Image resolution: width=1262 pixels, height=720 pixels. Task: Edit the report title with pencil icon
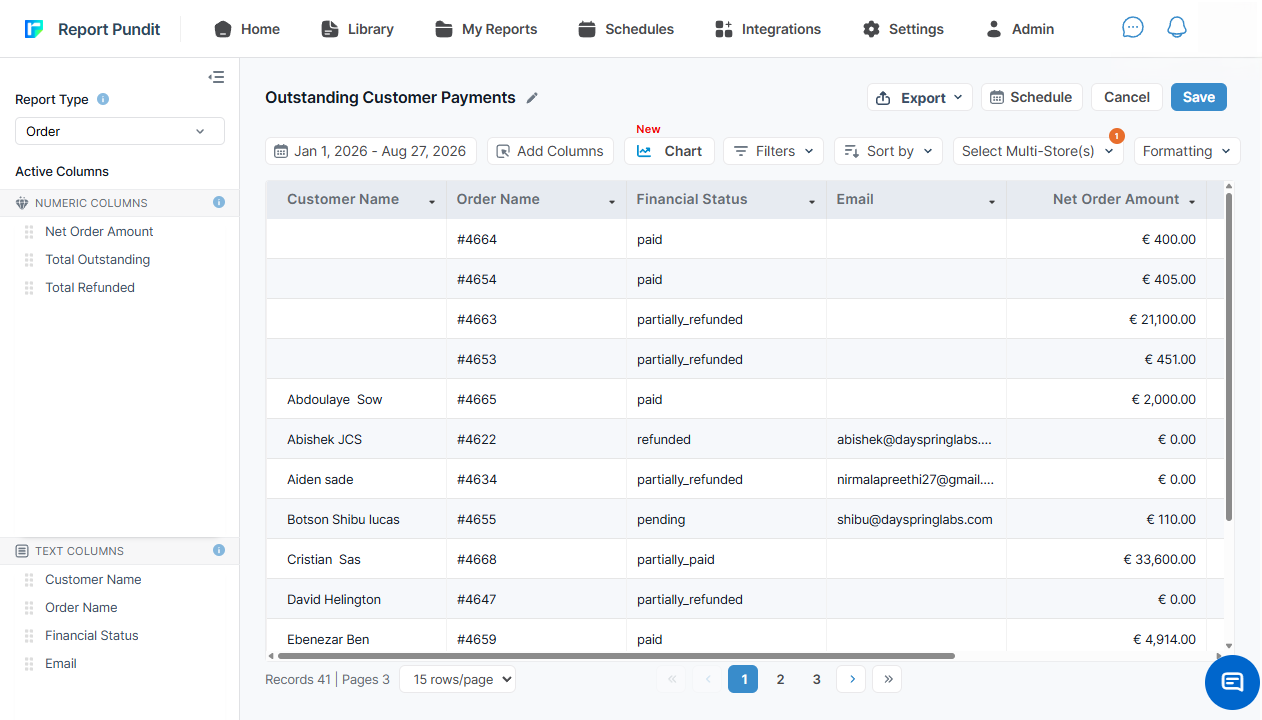(x=532, y=98)
